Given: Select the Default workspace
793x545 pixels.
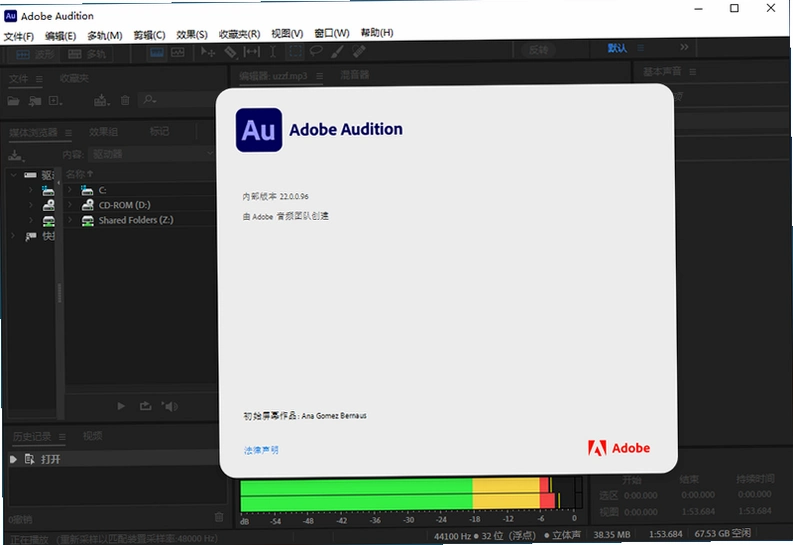Looking at the screenshot, I should [x=617, y=48].
